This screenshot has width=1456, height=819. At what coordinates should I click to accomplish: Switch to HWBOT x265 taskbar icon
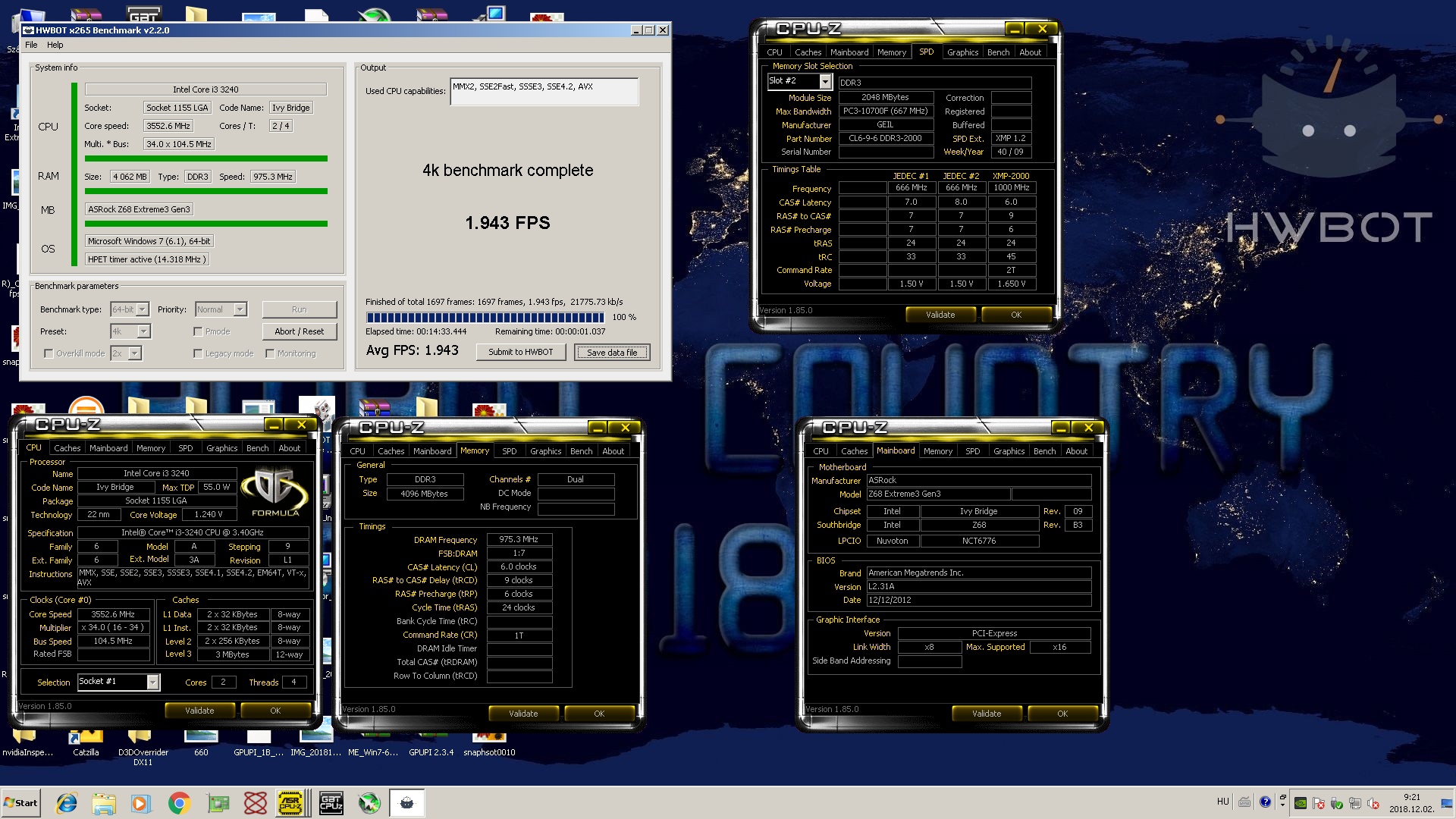(x=407, y=802)
